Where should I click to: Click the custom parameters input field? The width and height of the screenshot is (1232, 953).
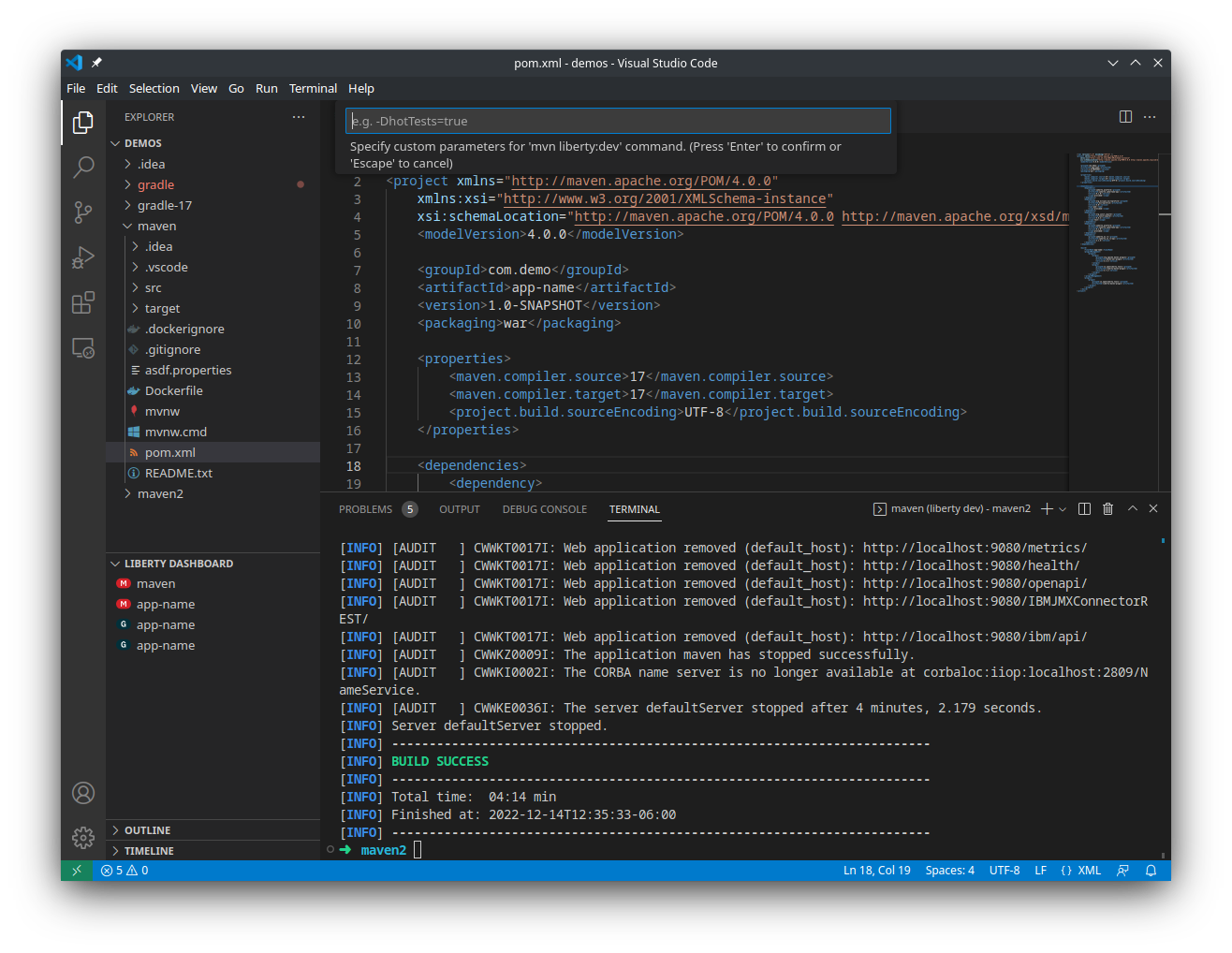click(x=618, y=121)
